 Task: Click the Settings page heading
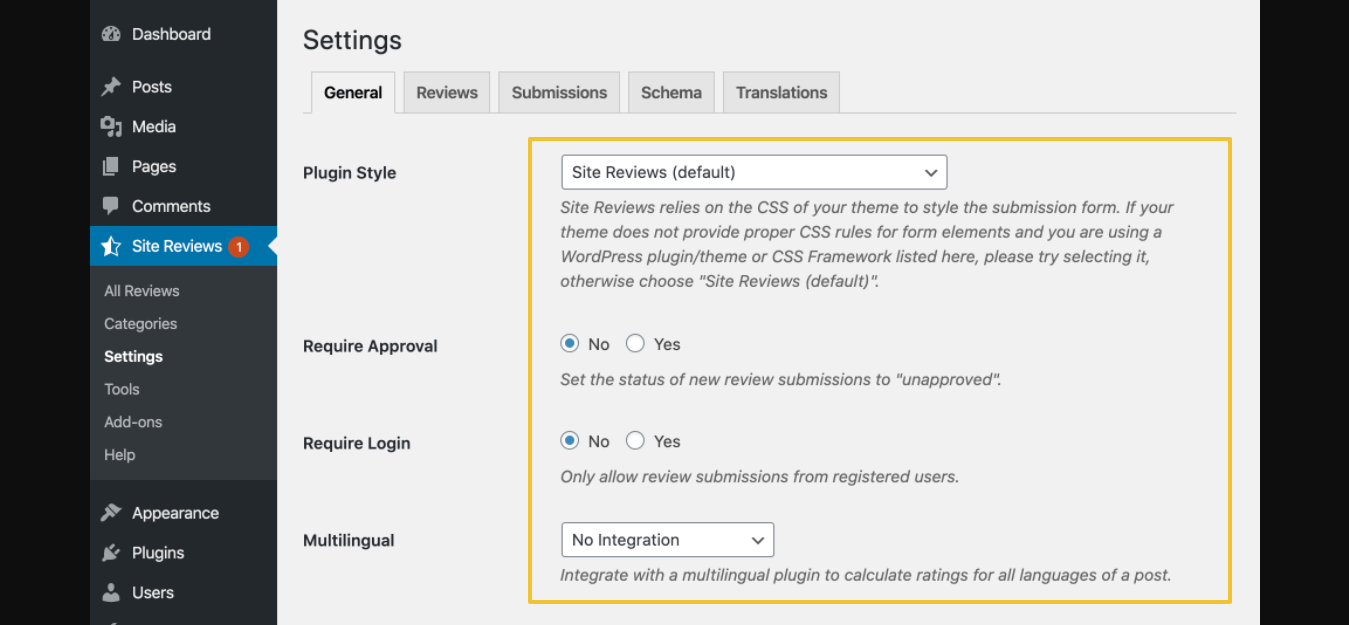point(352,40)
